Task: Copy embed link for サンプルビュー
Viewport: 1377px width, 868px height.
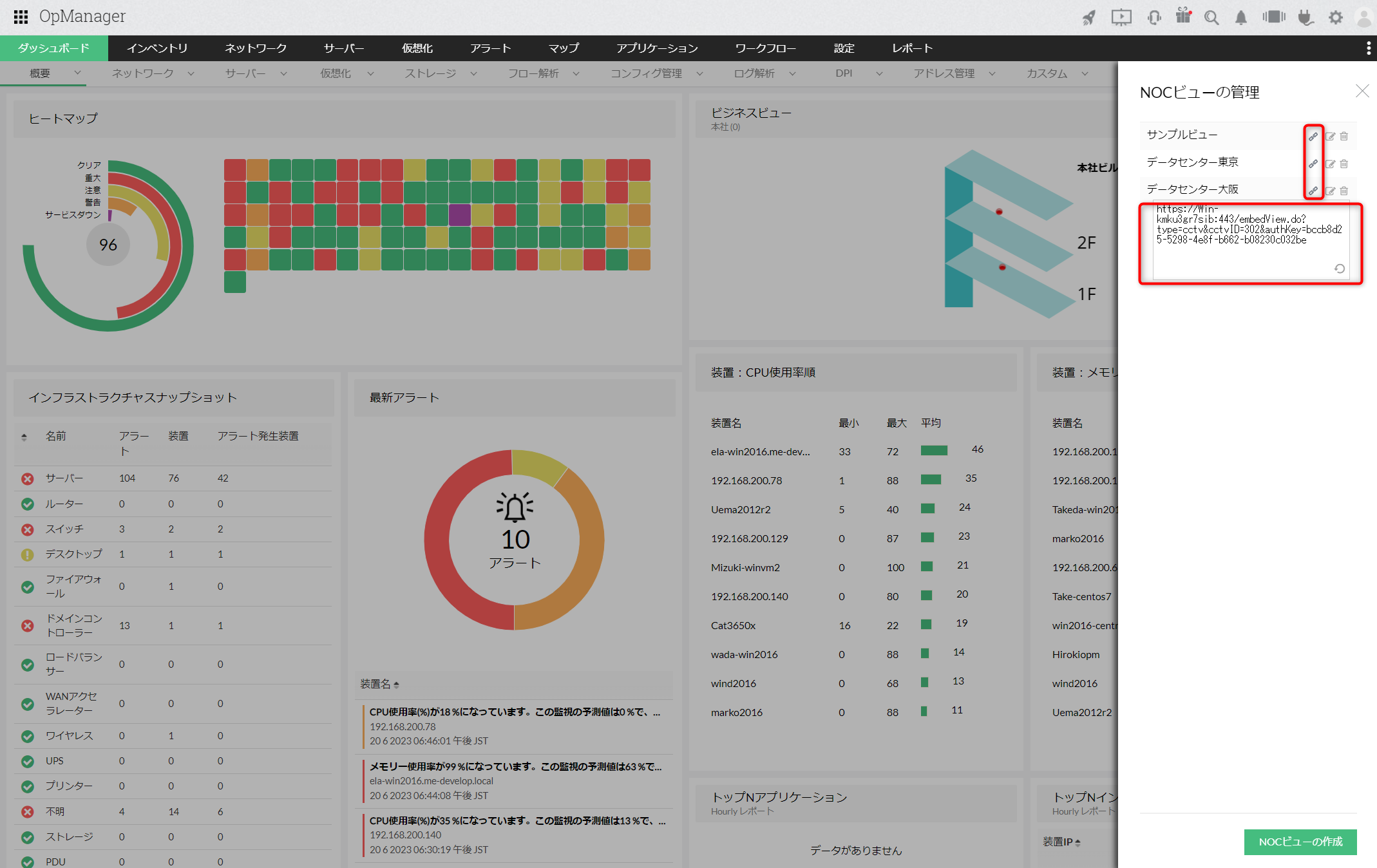Action: [1313, 137]
